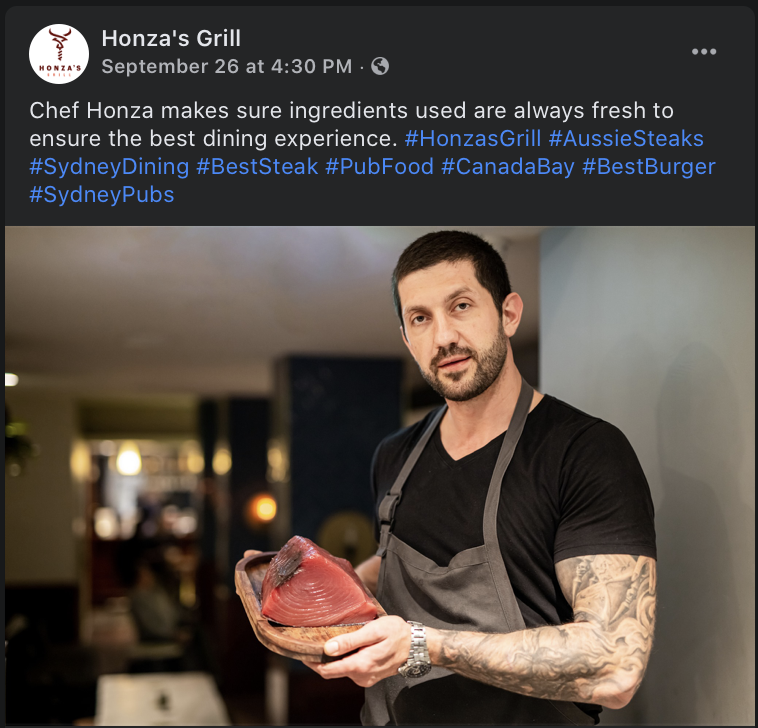Open the #PubFood hashtag link
Image resolution: width=758 pixels, height=728 pixels.
[379, 167]
